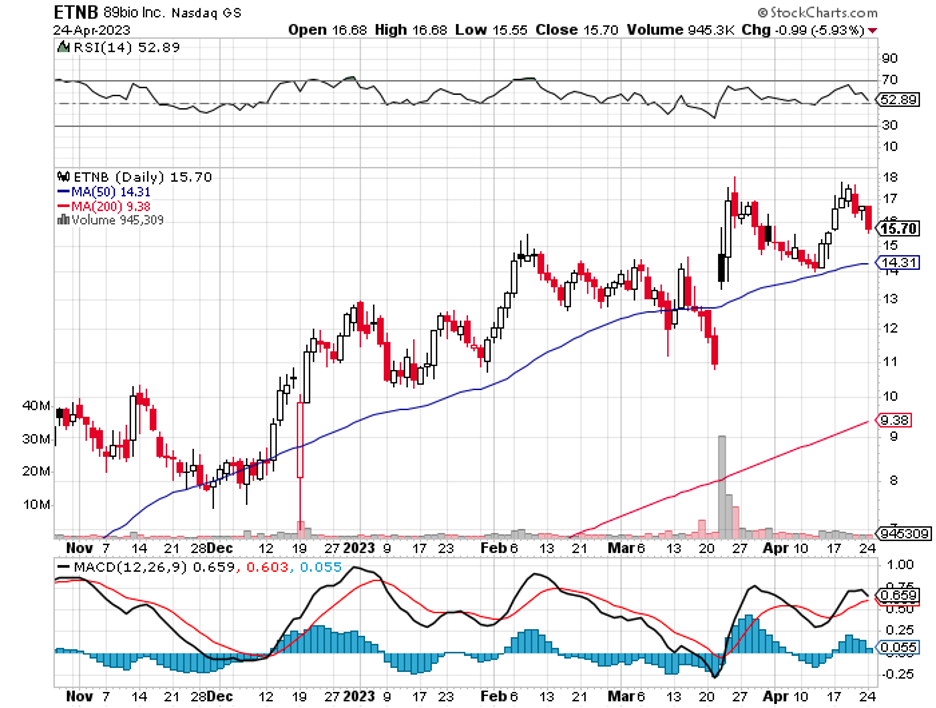The width and height of the screenshot is (936, 708).
Task: Click the 'Chg -0.99 (-5.93%)' header value
Action: pyautogui.click(x=803, y=30)
